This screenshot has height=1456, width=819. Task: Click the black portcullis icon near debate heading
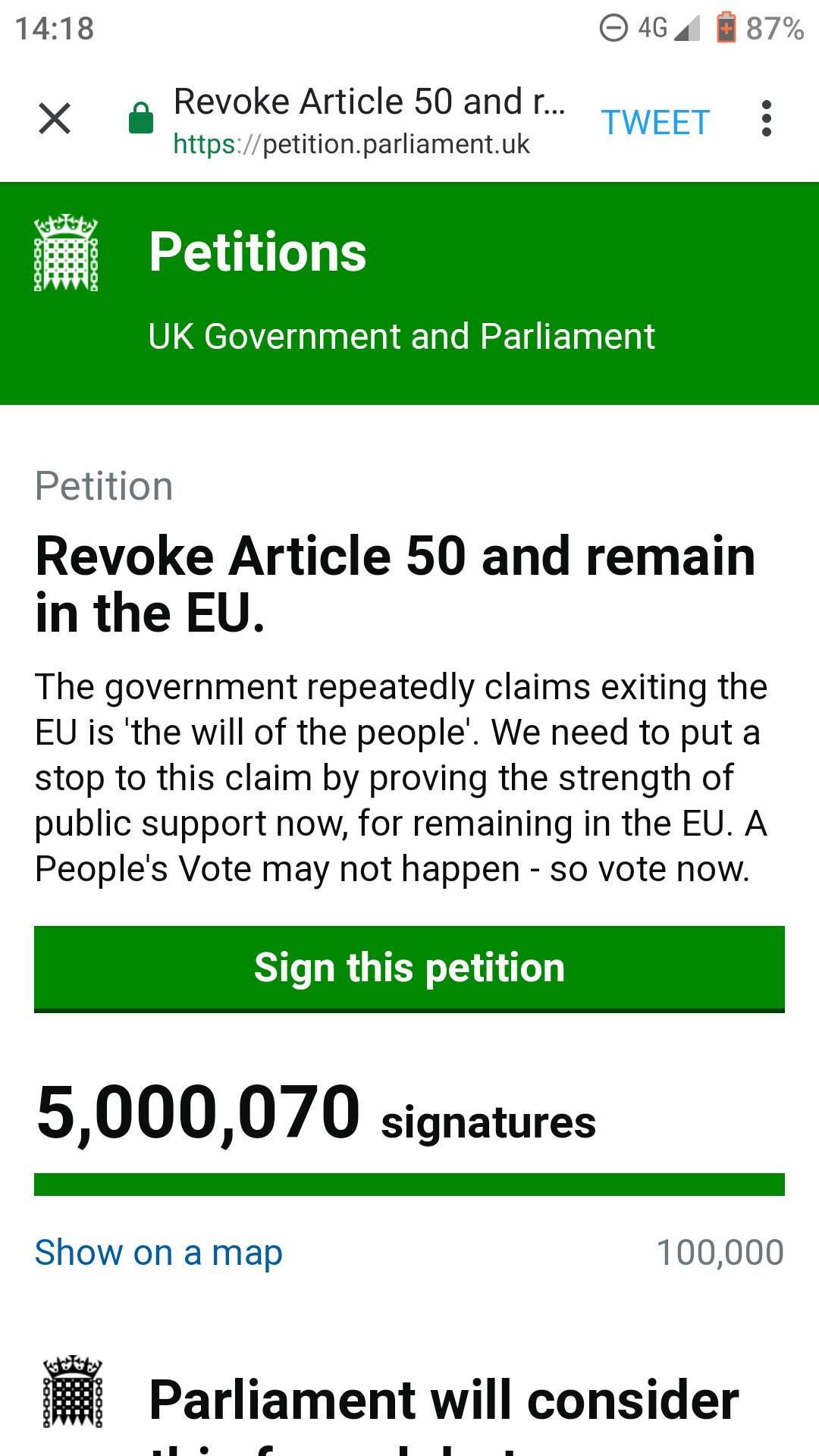tap(73, 1392)
